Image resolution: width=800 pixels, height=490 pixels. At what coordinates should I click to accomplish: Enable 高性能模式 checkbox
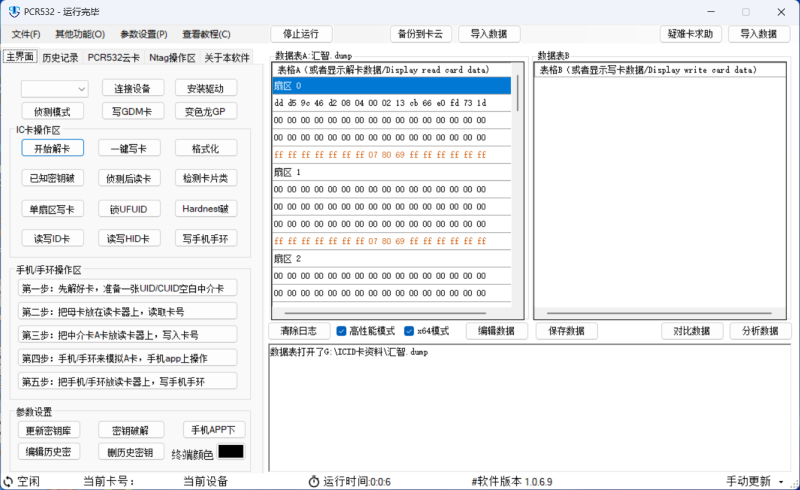[341, 331]
